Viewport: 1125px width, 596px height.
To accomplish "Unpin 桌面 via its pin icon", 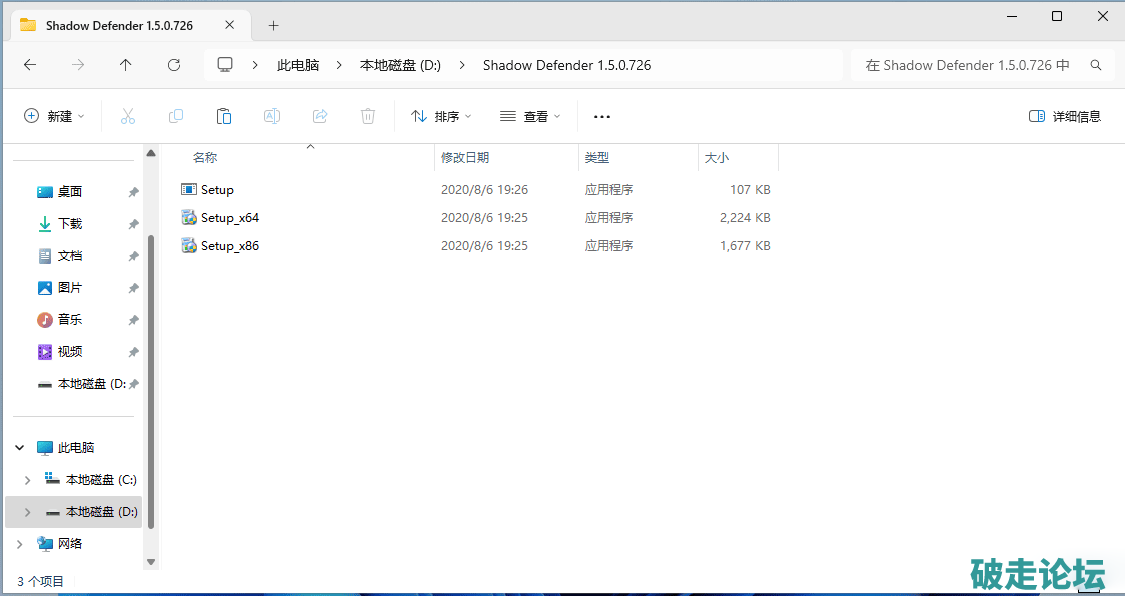I will click(x=133, y=192).
